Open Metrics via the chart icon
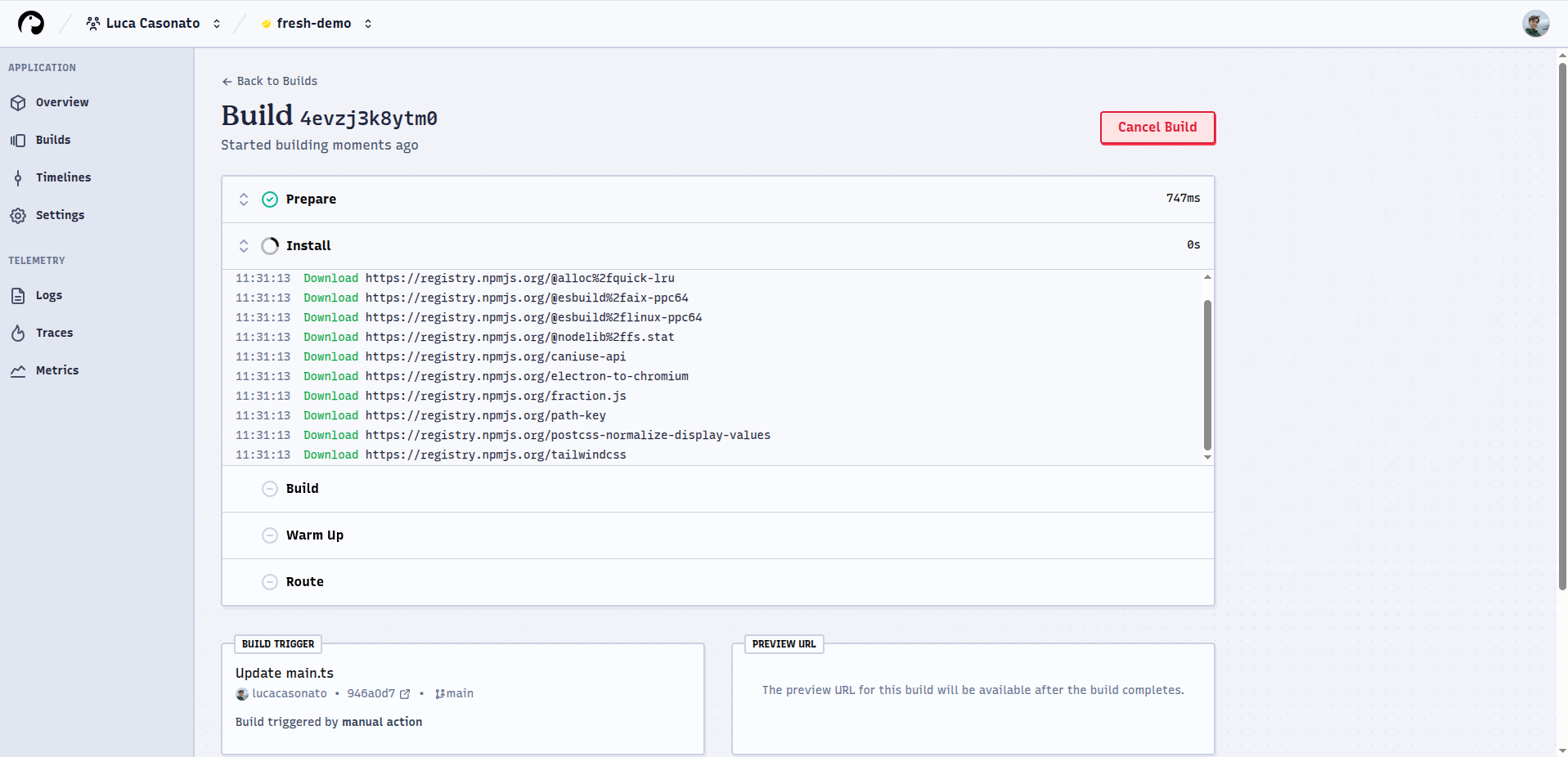The image size is (1568, 757). (18, 370)
